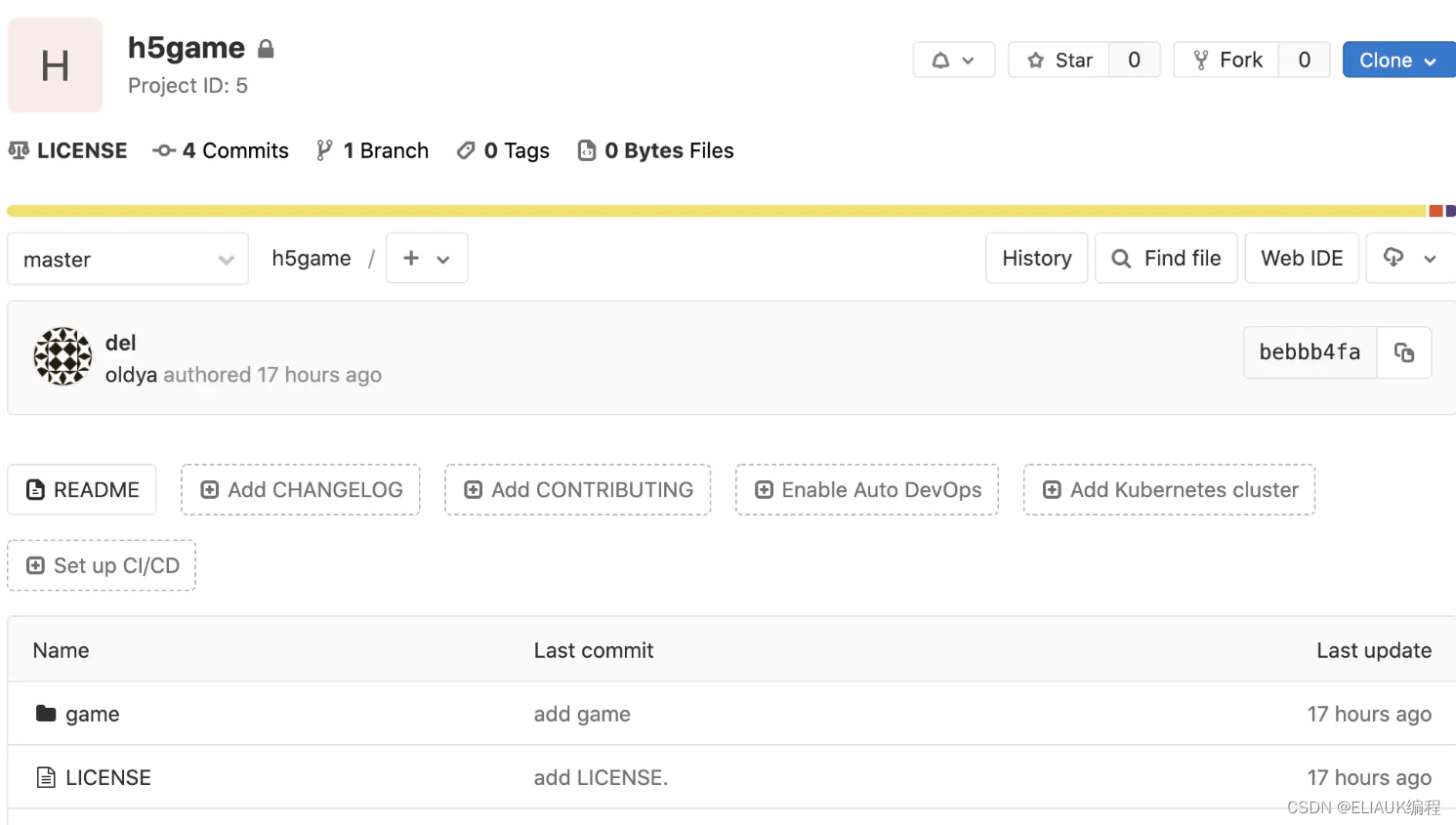View the 1 Branch link
The image size is (1456, 825).
point(373,151)
